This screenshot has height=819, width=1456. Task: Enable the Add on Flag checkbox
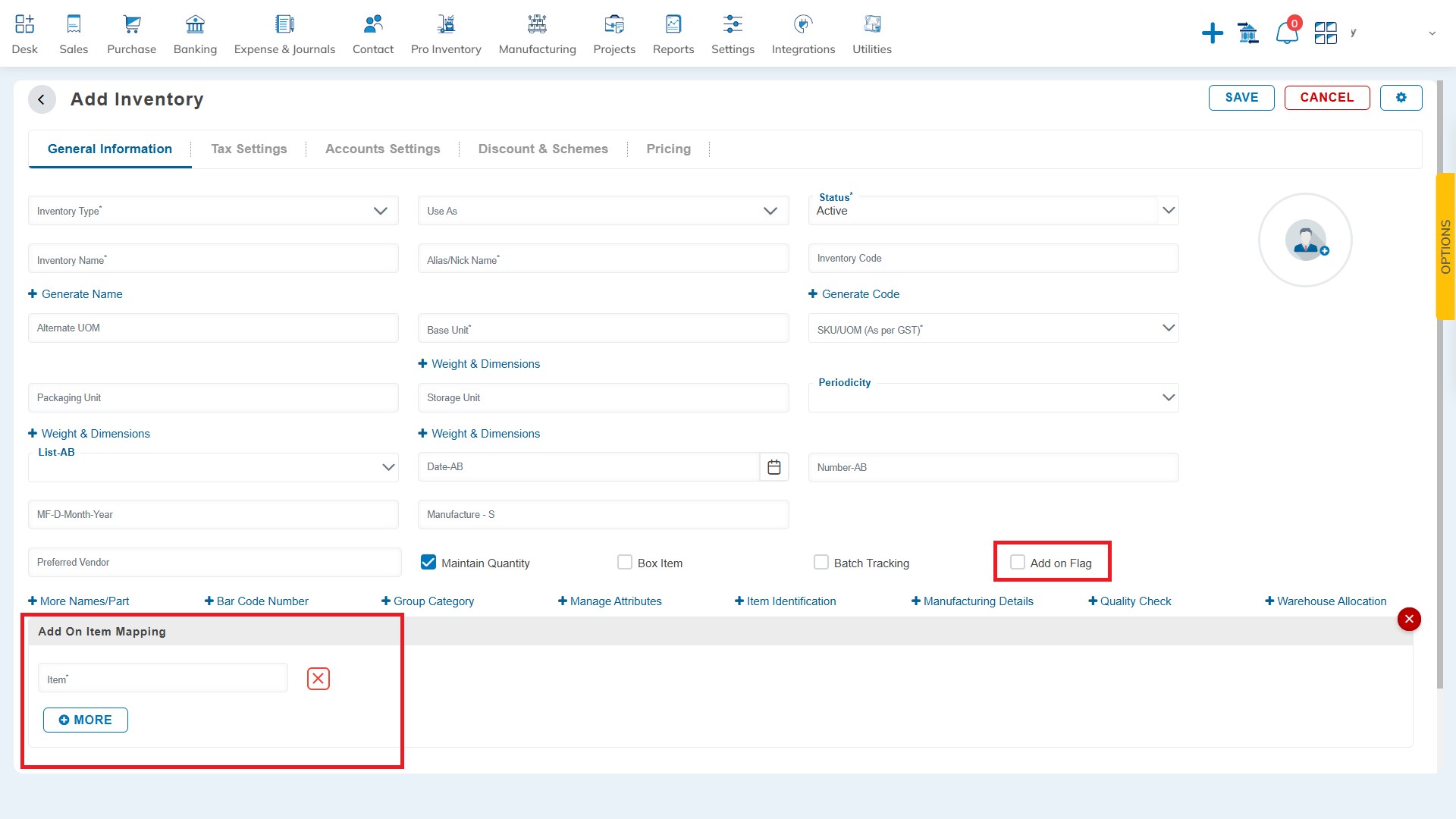pyautogui.click(x=1017, y=562)
